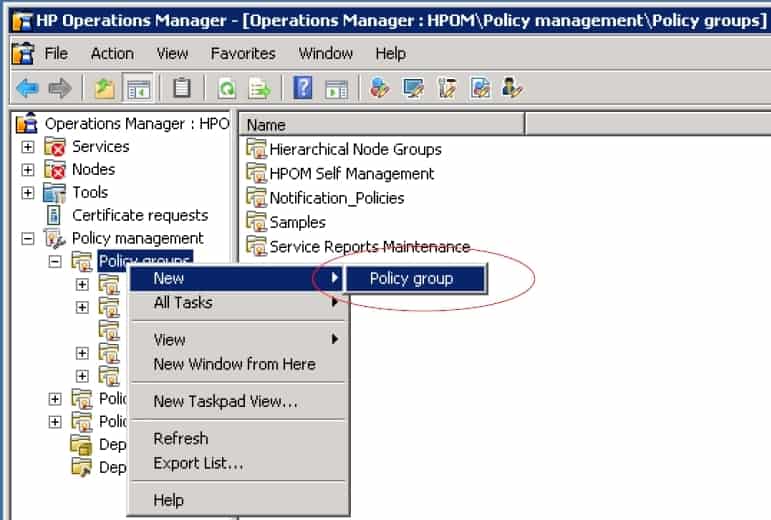Click the Tools icon in tree
Viewport: 771px width, 520px height.
click(54, 193)
